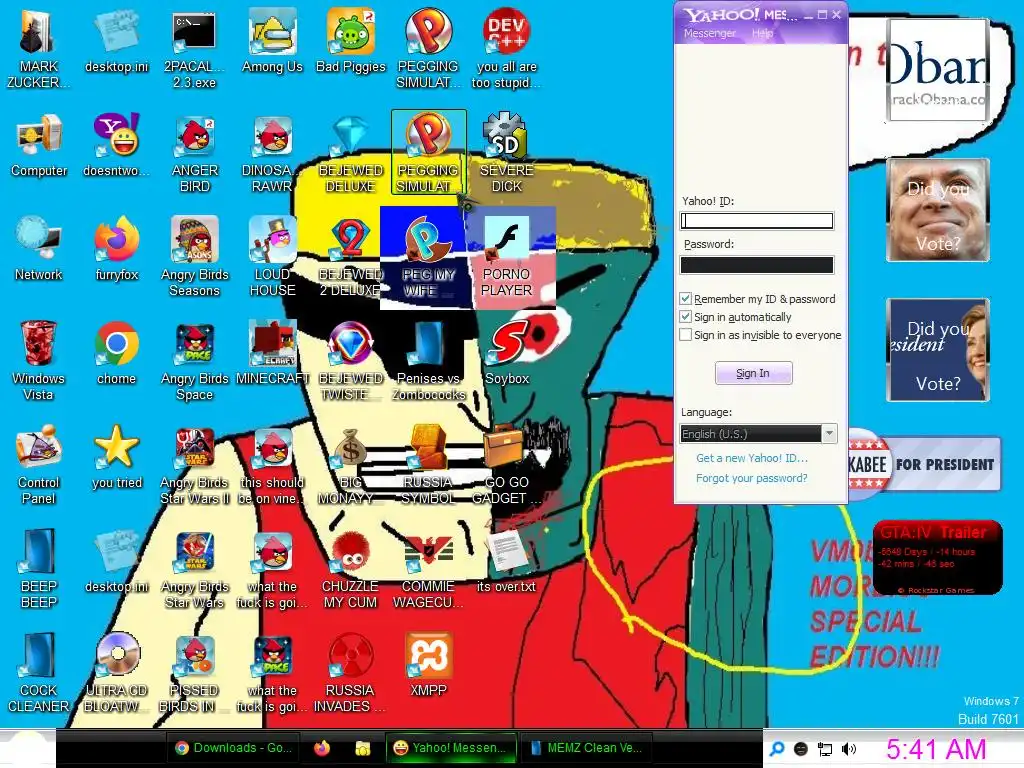Focus the Password input field
This screenshot has width=1024, height=768.
[x=757, y=264]
